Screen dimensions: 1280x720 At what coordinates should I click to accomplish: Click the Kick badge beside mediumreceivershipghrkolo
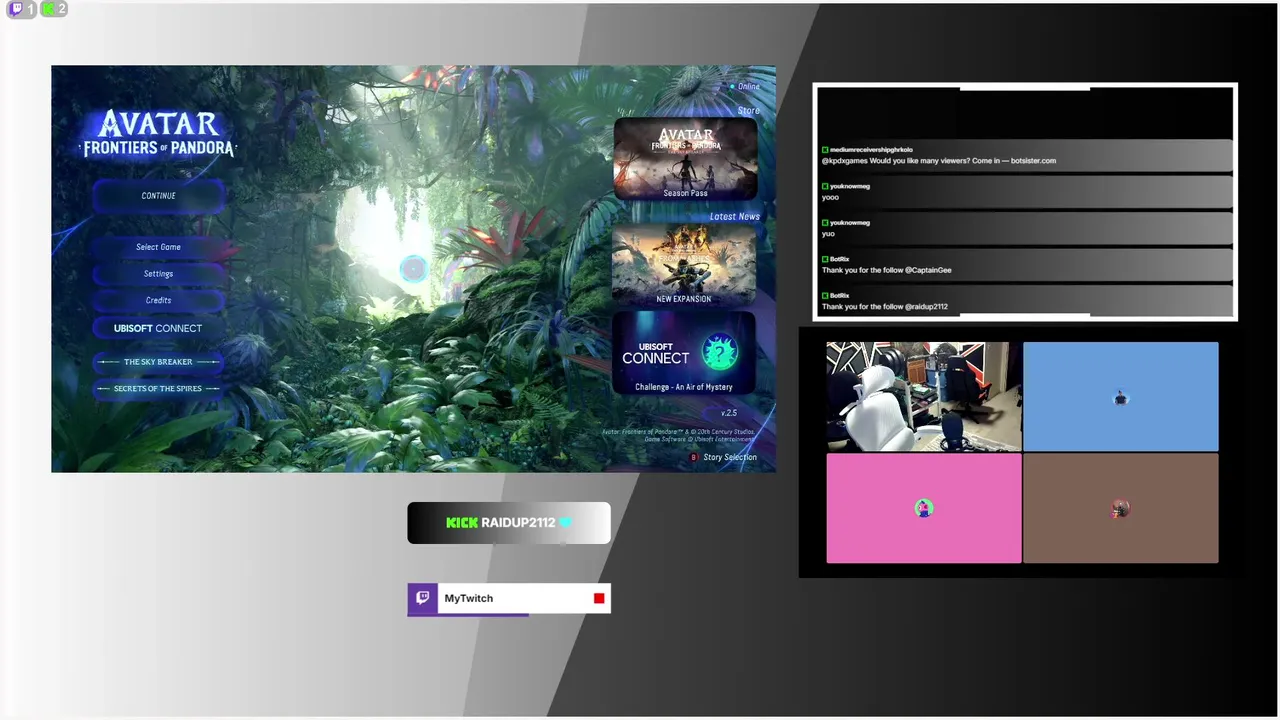[825, 149]
